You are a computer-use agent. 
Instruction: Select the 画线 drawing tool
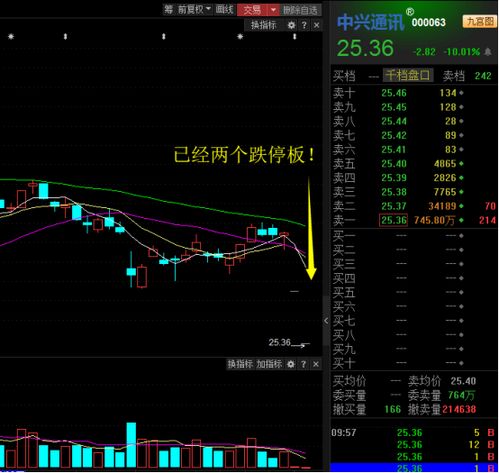pos(224,9)
